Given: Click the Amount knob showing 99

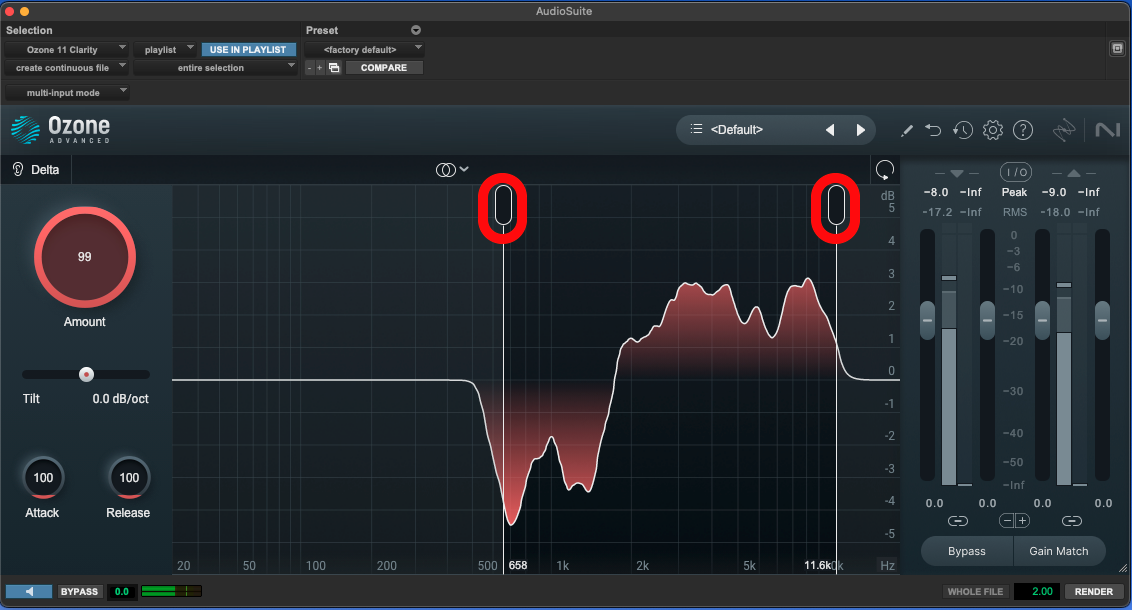Looking at the screenshot, I should pos(84,257).
